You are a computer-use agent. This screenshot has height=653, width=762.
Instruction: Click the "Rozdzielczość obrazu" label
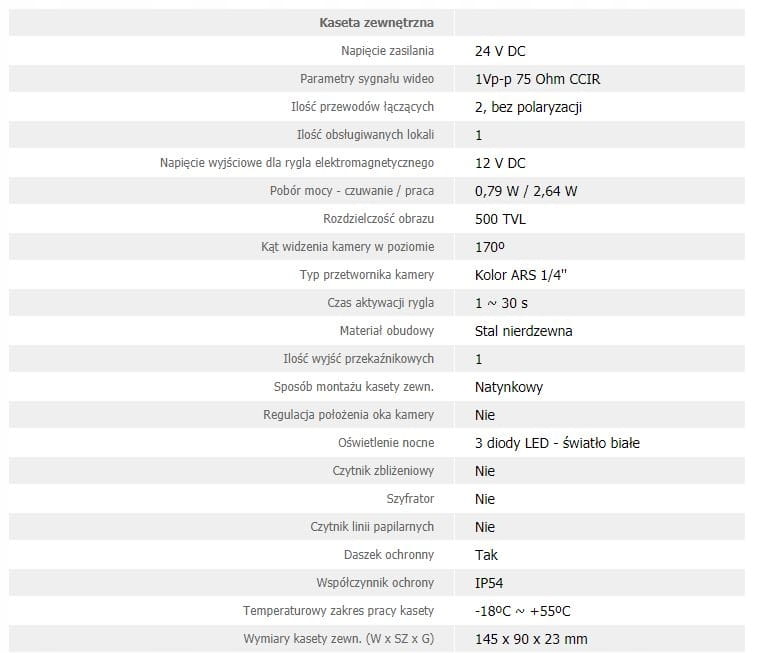coord(378,218)
